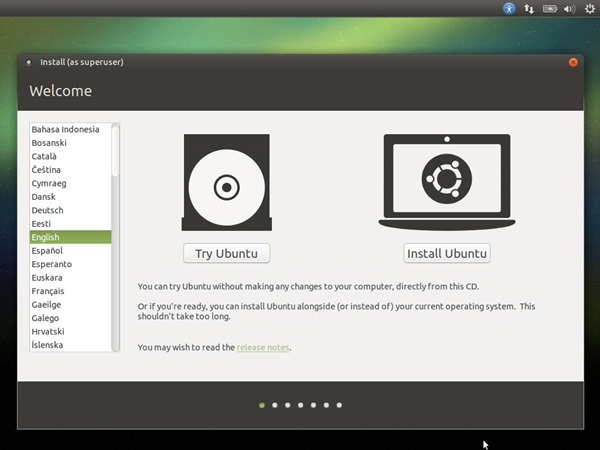Open the accessibility menu icon
The image size is (600, 450).
coord(509,8)
